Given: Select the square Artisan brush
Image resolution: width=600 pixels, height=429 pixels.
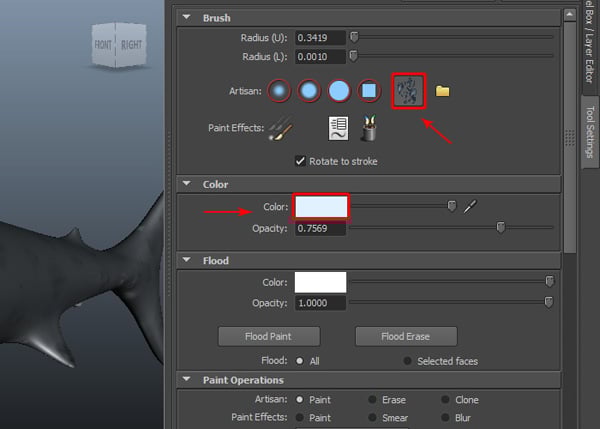Looking at the screenshot, I should coord(369,92).
